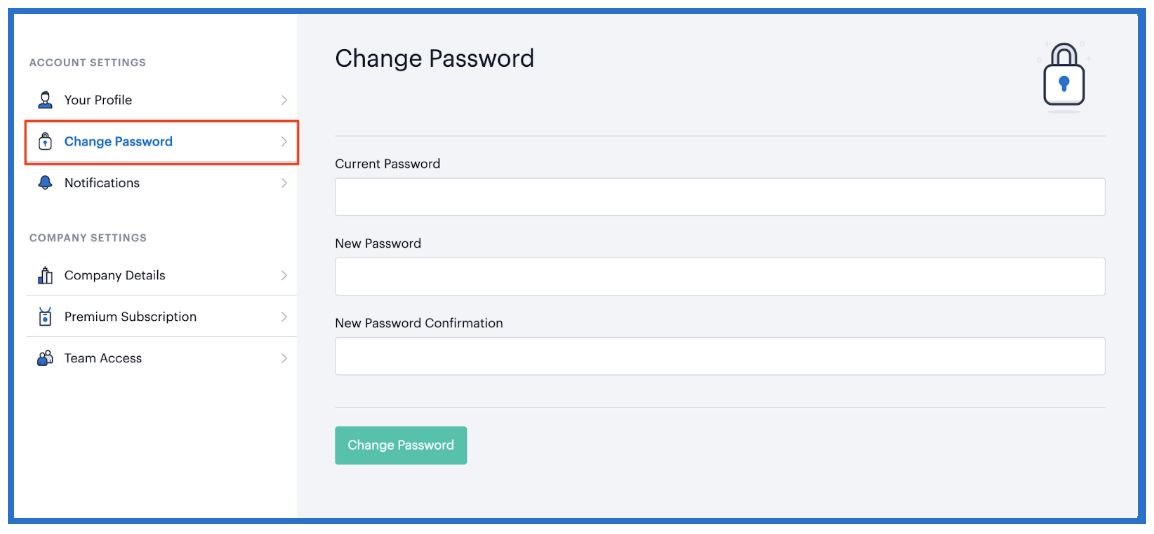
Task: Click the Premium Subscription chevron arrow
Action: click(284, 317)
